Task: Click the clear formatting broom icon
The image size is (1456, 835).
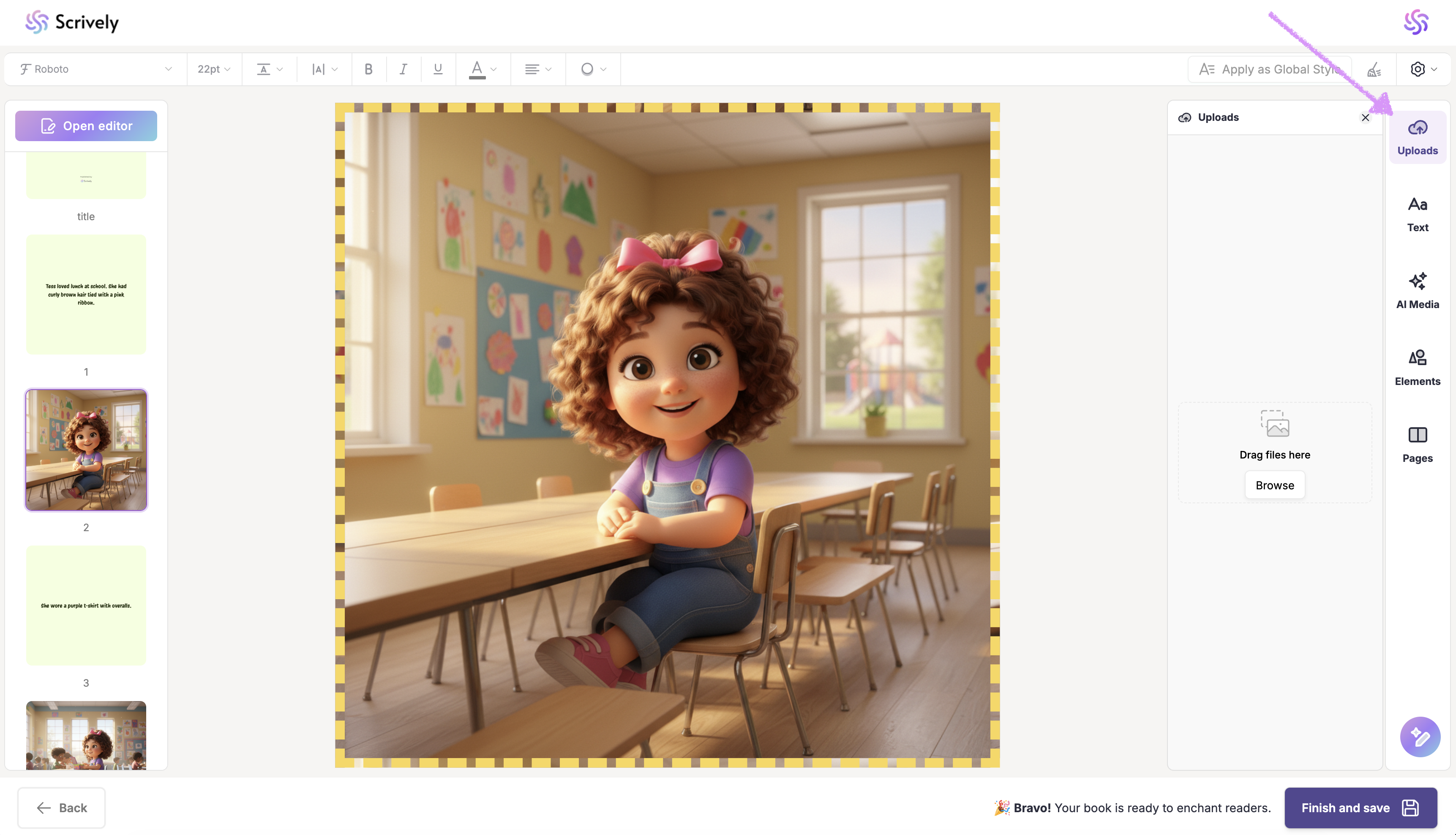Action: (x=1374, y=69)
